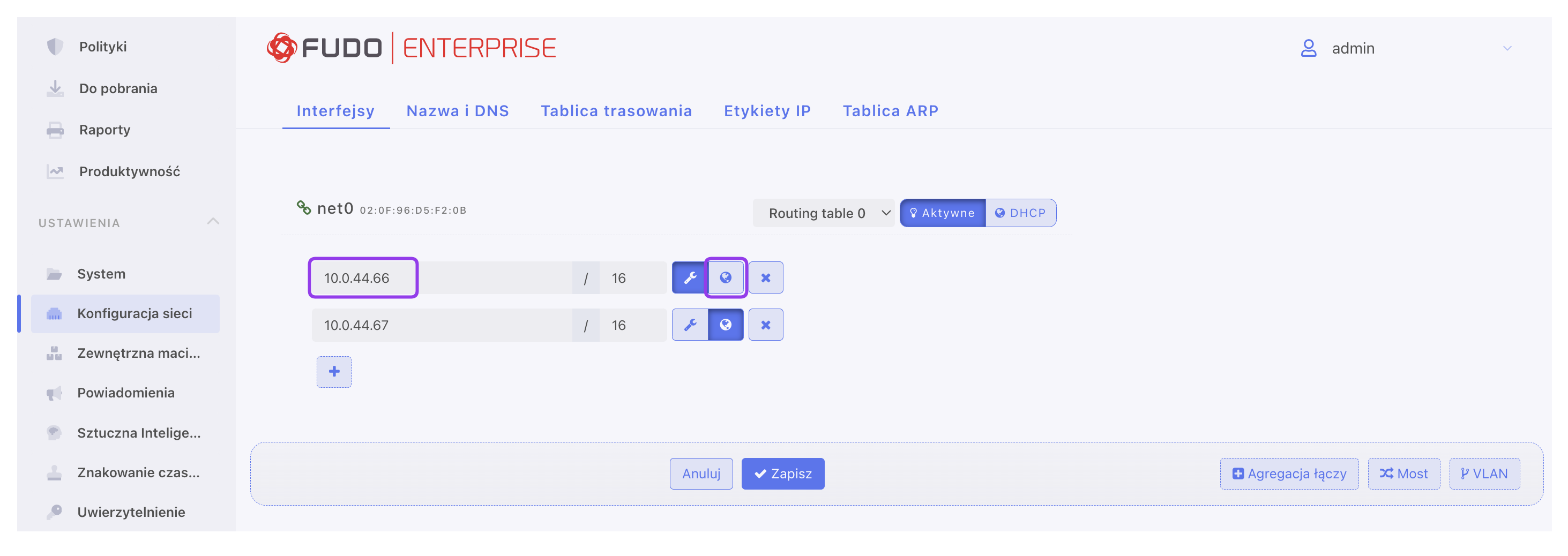This screenshot has height=556, width=1568.
Task: Click the wrench icon for 10.0.44.66
Action: click(690, 278)
